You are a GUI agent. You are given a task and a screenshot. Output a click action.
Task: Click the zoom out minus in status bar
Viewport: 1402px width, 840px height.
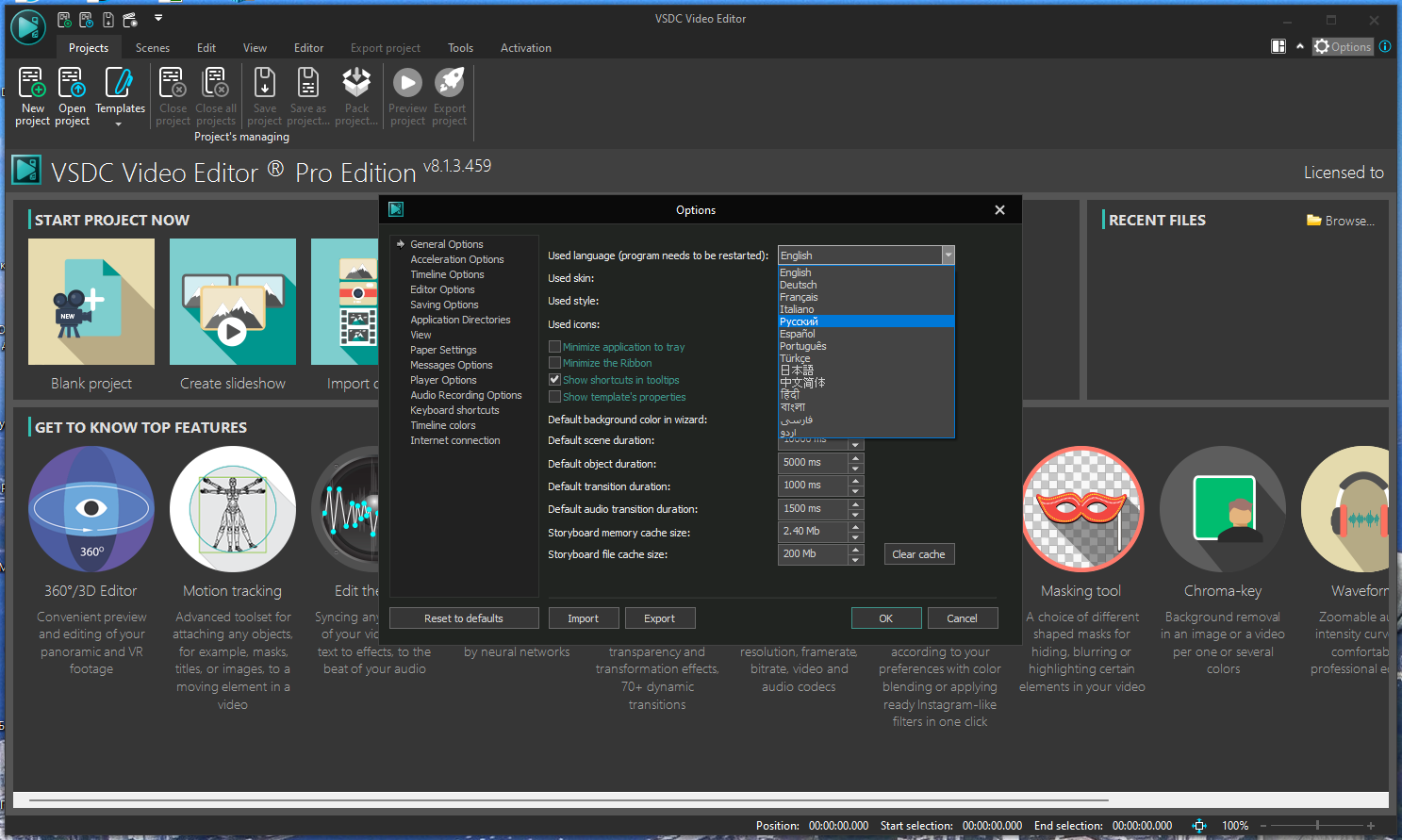(1263, 826)
